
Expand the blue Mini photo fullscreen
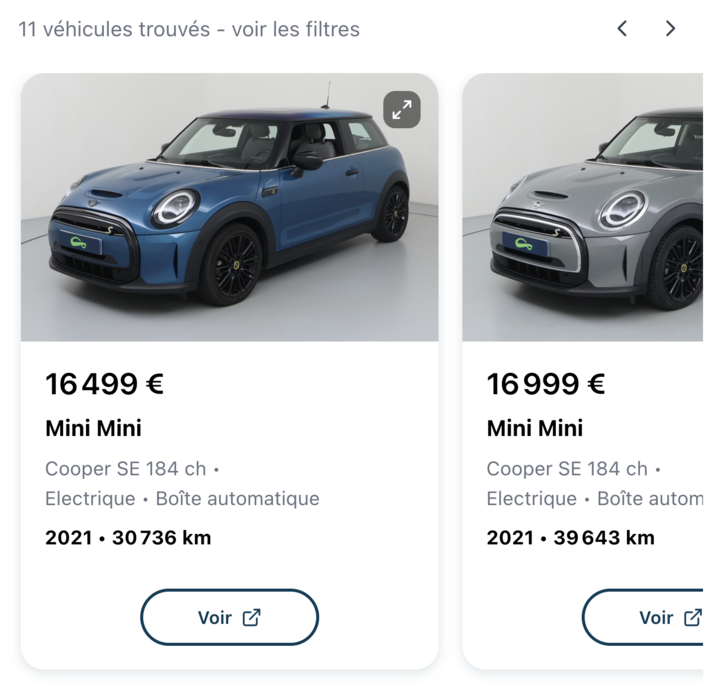tap(402, 110)
